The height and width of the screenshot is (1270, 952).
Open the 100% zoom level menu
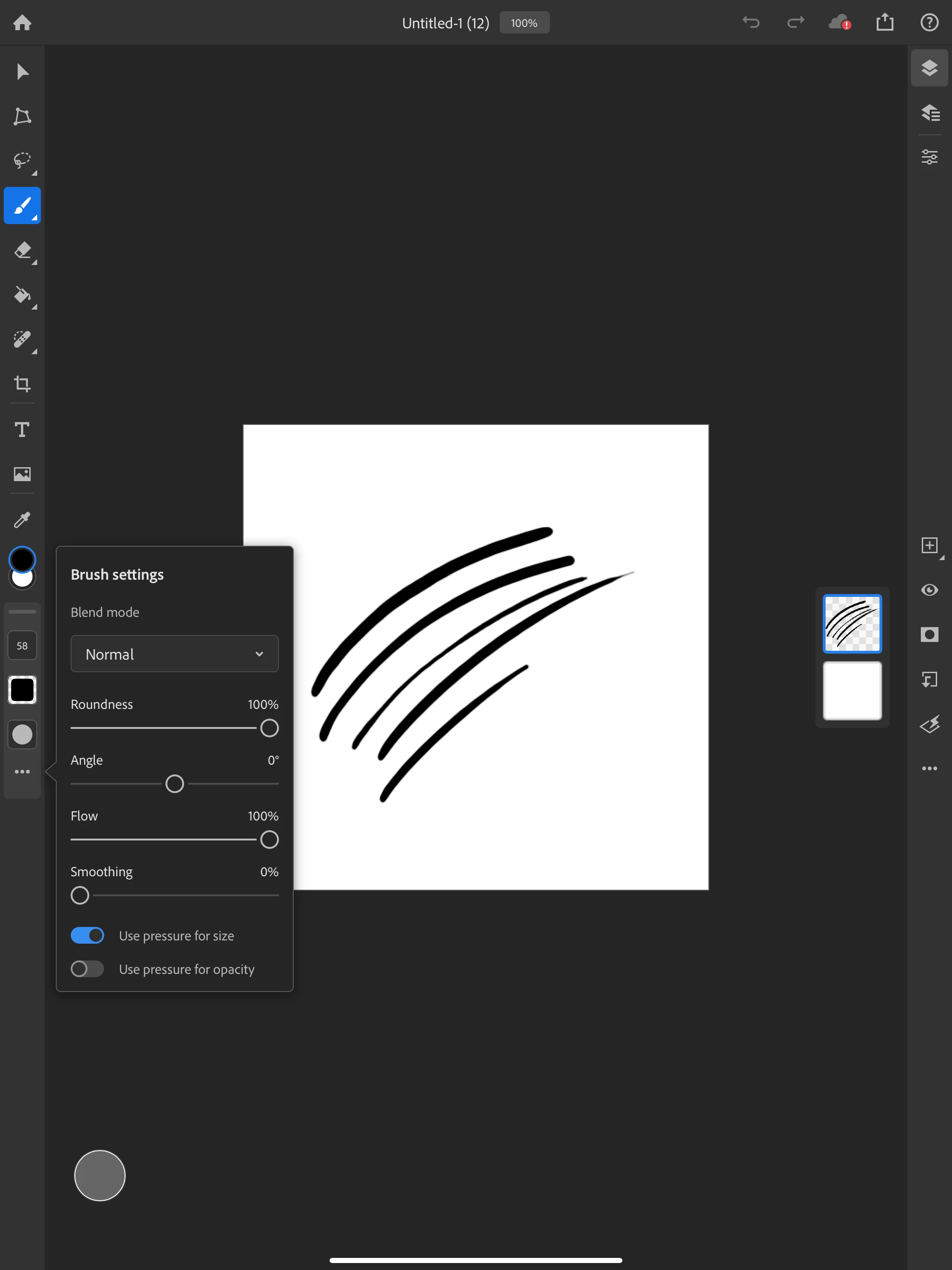point(524,23)
